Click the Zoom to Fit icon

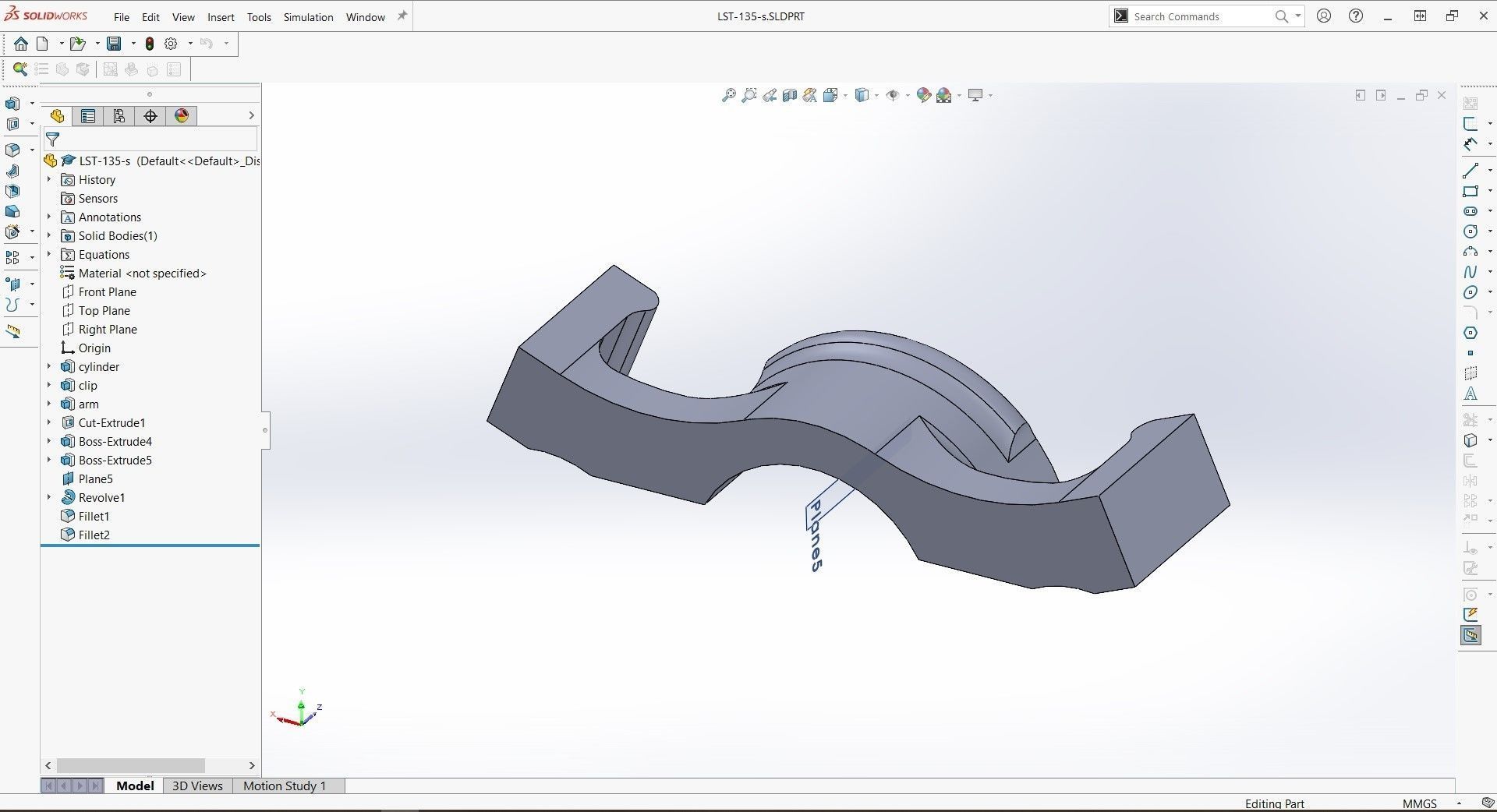click(729, 95)
